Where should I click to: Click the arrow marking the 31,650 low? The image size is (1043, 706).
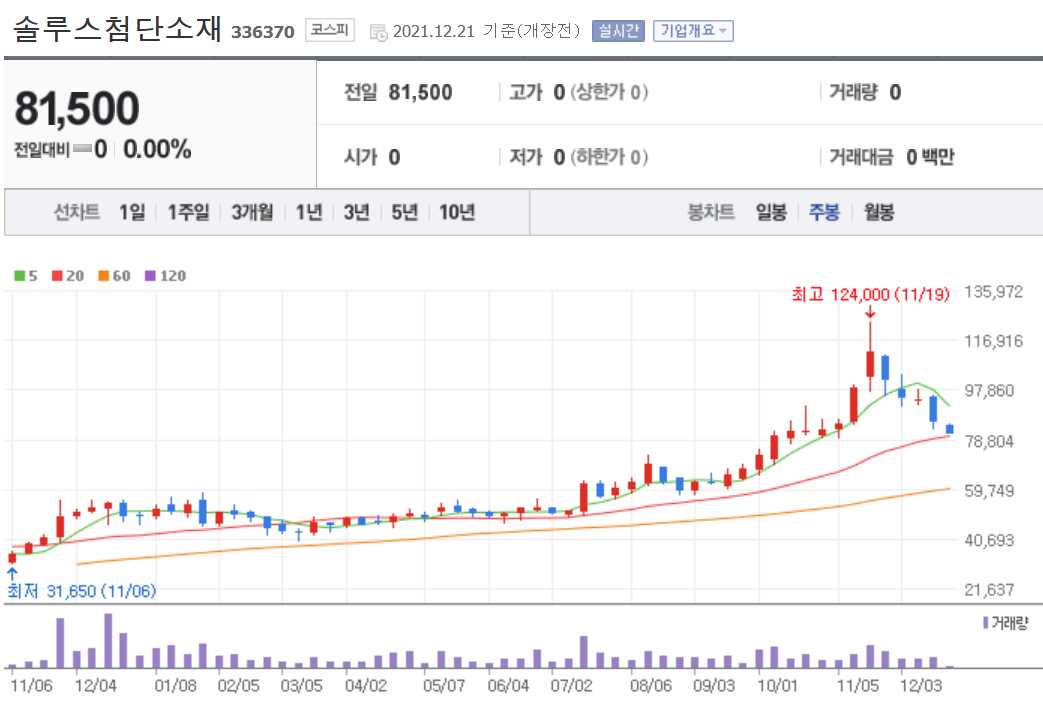click(10, 571)
